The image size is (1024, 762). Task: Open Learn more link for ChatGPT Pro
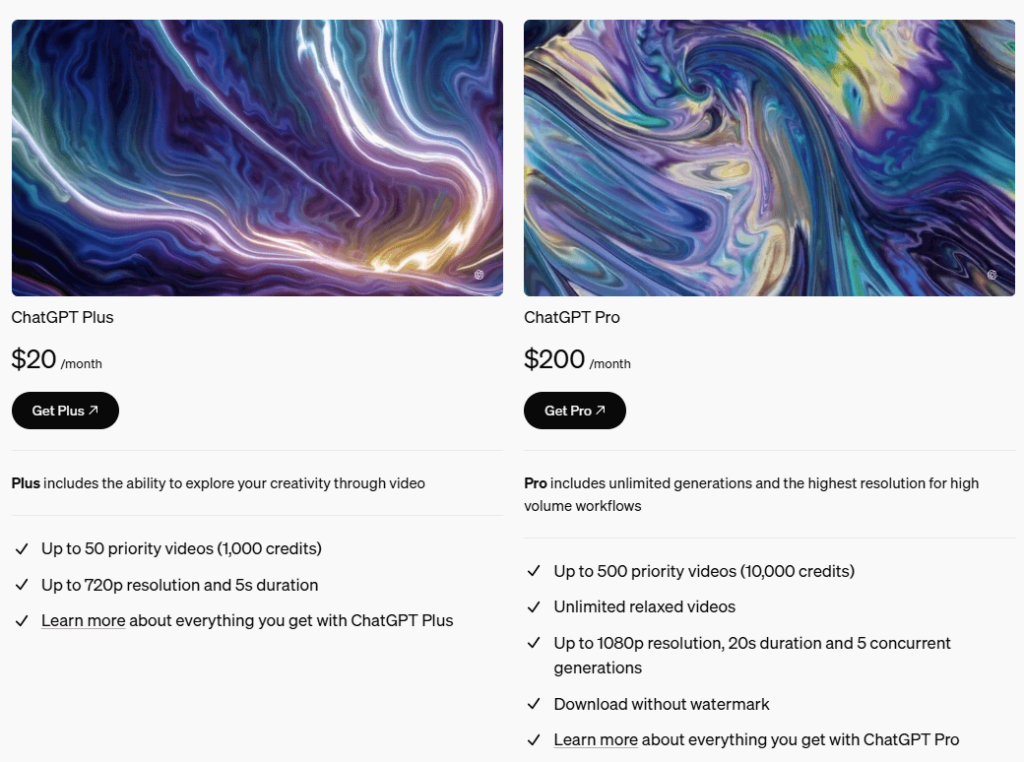click(x=596, y=739)
